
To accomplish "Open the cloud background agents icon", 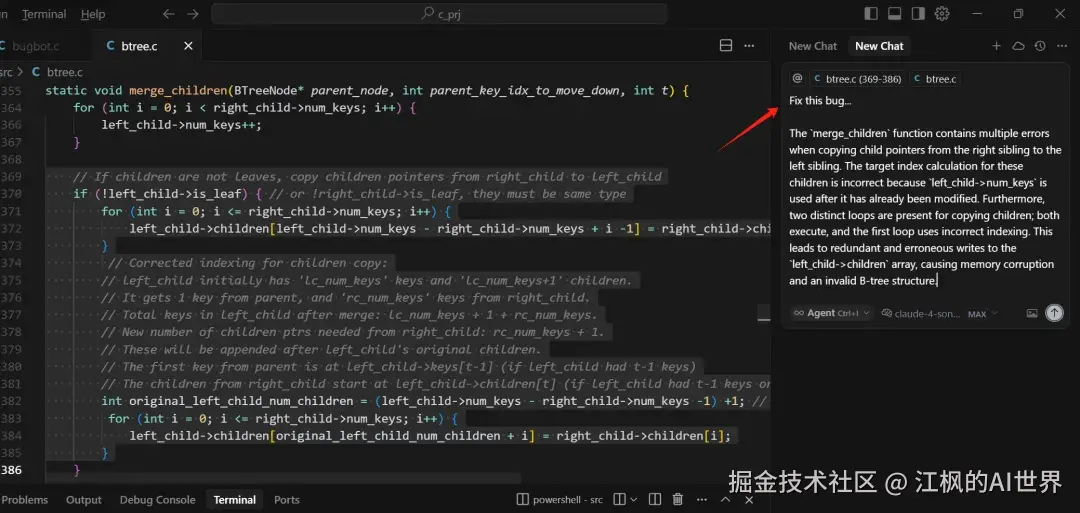I will pyautogui.click(x=1018, y=46).
